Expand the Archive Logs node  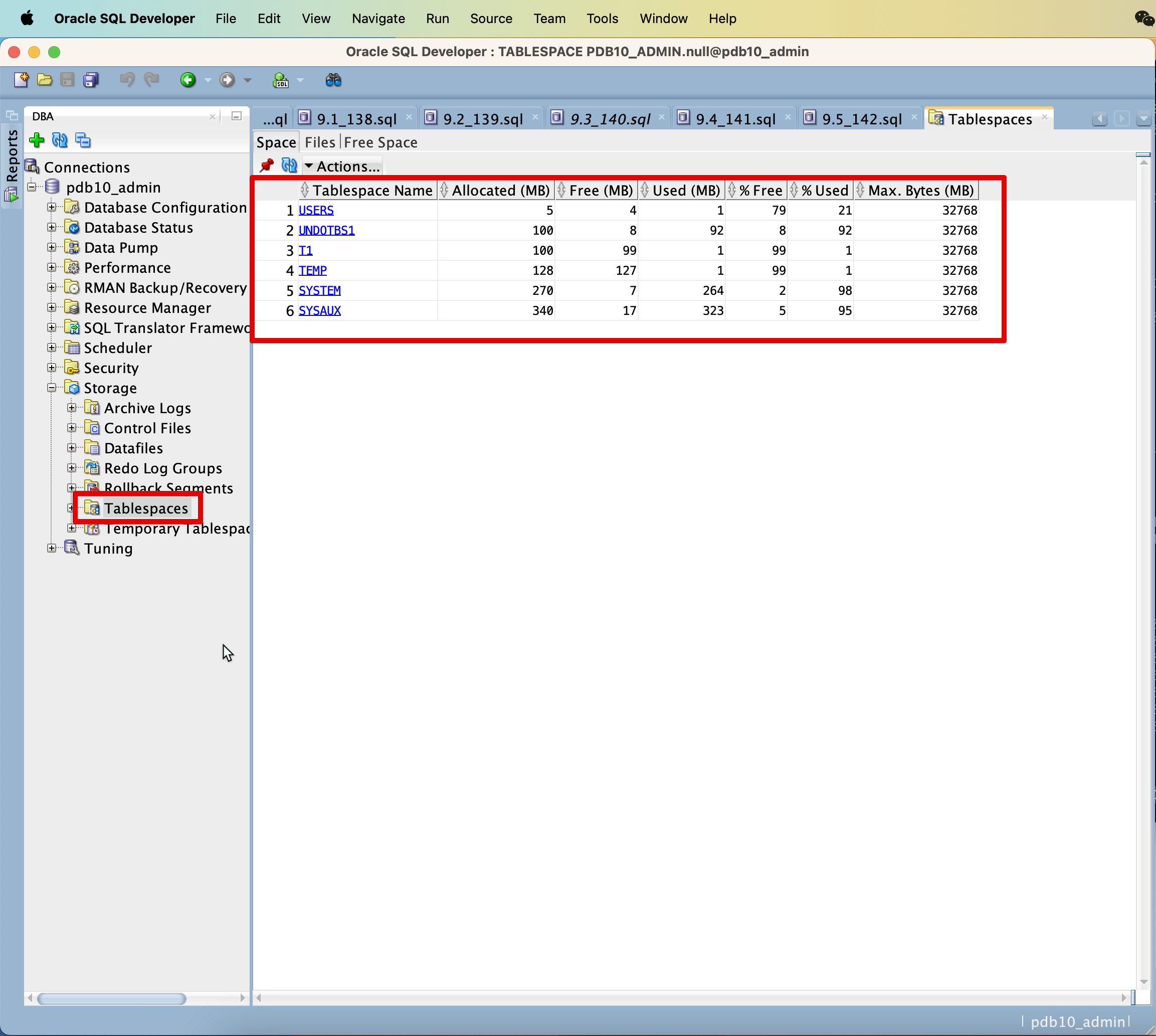click(x=72, y=408)
